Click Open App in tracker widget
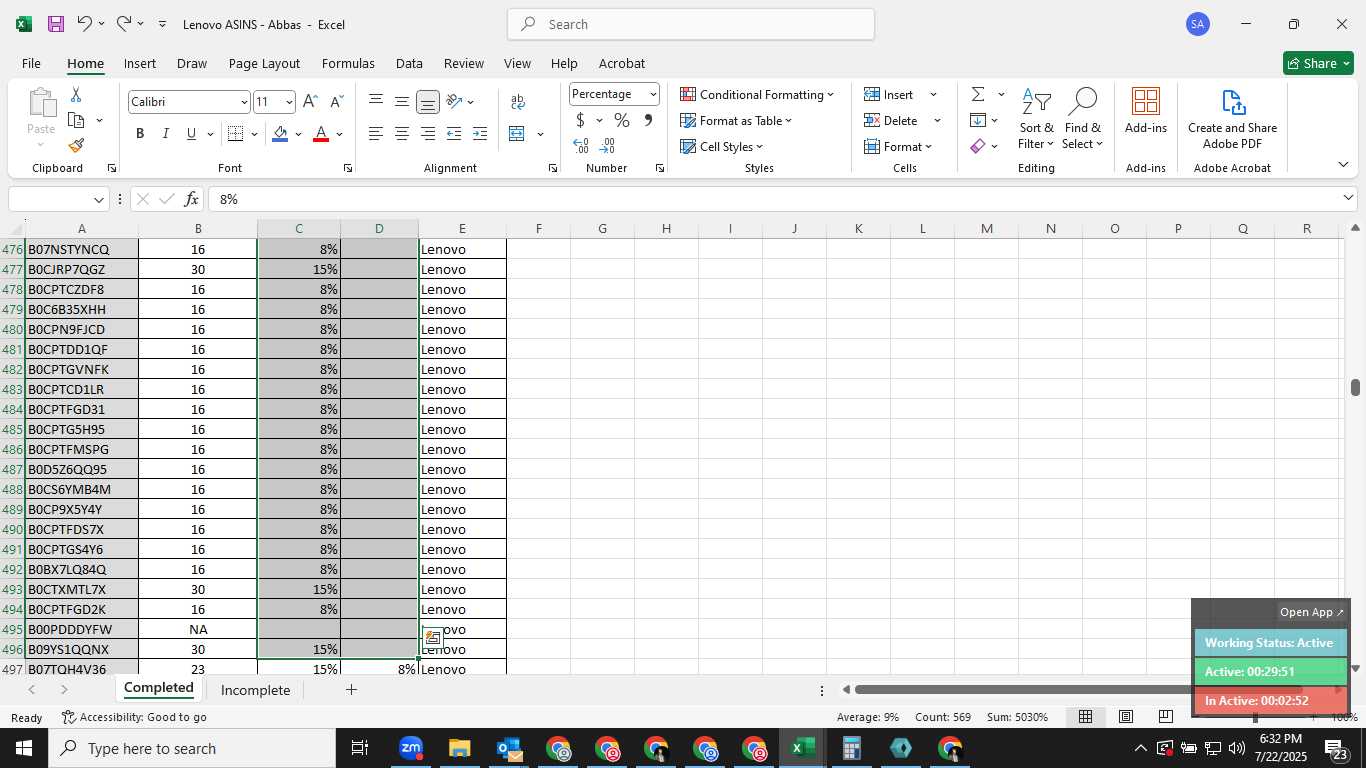Viewport: 1366px width, 768px height. pyautogui.click(x=1312, y=612)
